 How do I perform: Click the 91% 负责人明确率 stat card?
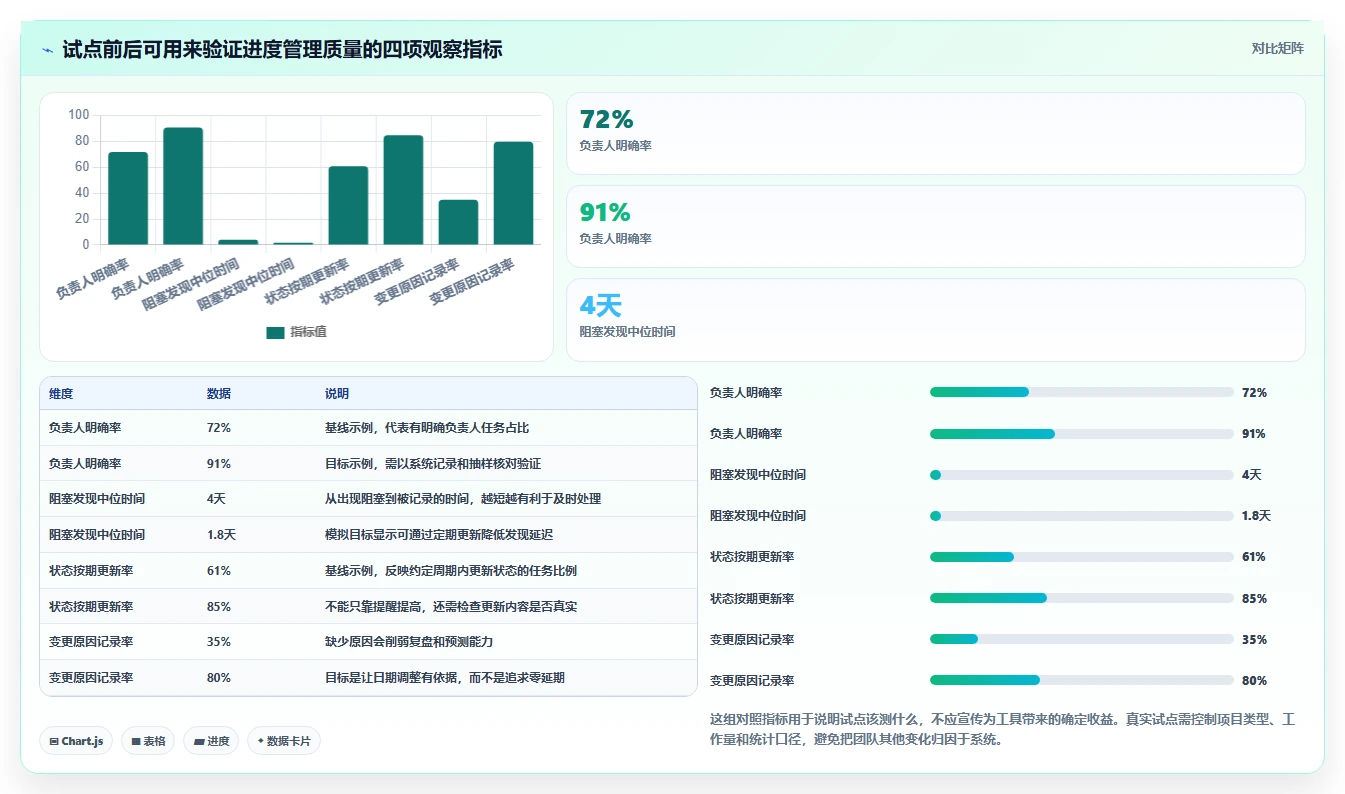click(935, 226)
